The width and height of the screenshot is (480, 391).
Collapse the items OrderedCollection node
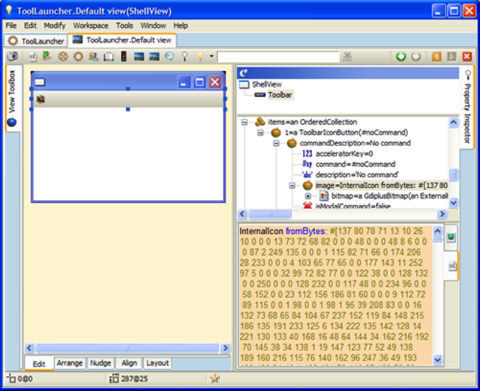pyautogui.click(x=244, y=122)
